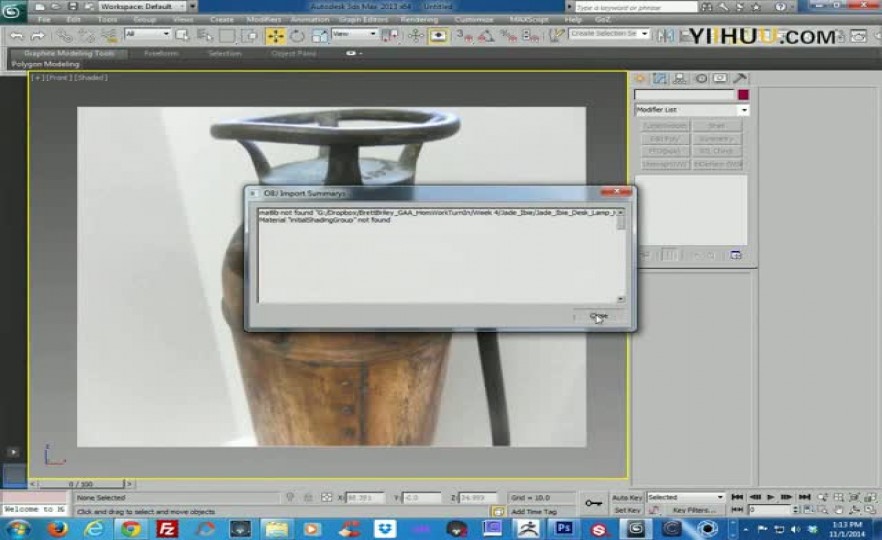Click the Redo arrow in main toolbar
This screenshot has width=882, height=540.
coord(38,36)
